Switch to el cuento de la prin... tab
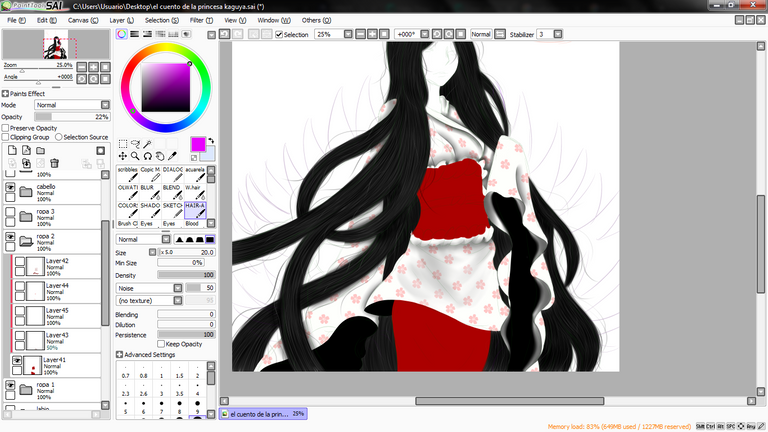 263,414
